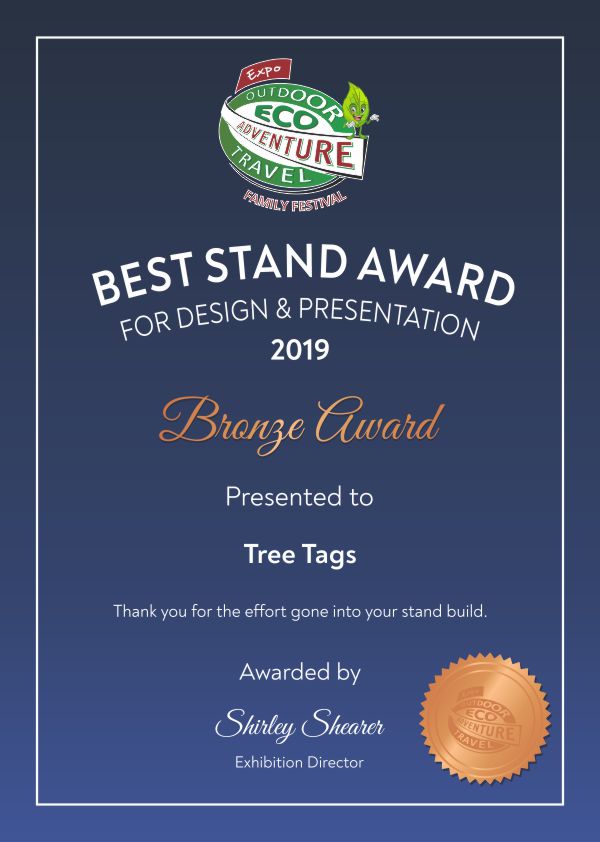
Task: Click the 'Awarded by' text
Action: (x=300, y=673)
